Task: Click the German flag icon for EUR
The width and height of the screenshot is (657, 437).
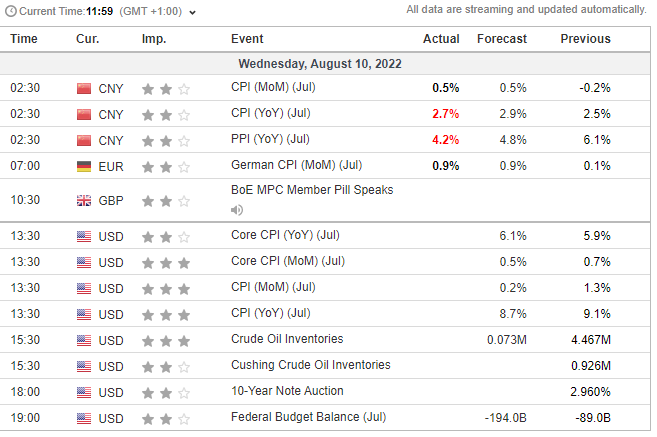Action: [84, 165]
